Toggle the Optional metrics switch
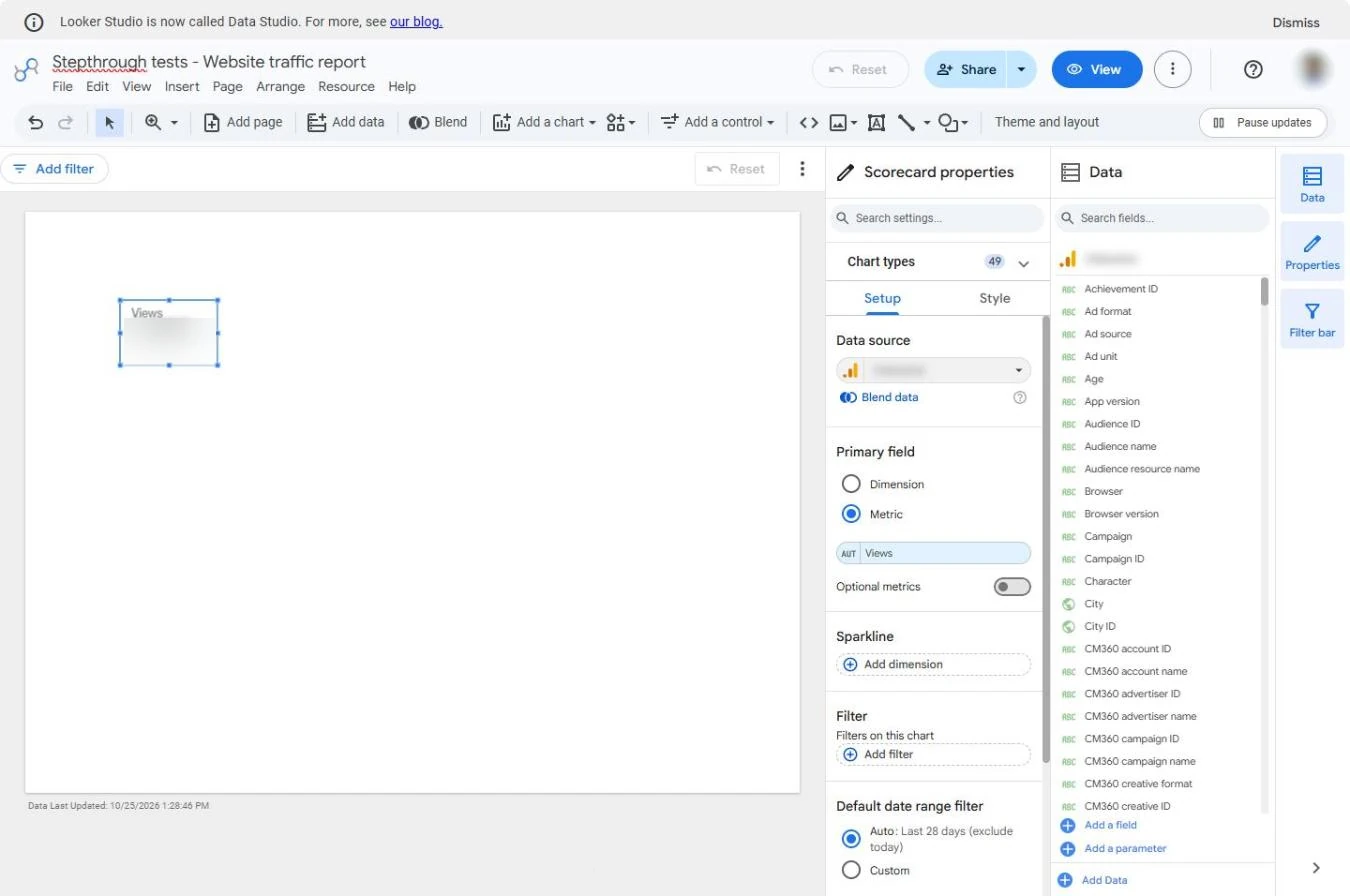Screen dimensions: 1350x896 1012,587
